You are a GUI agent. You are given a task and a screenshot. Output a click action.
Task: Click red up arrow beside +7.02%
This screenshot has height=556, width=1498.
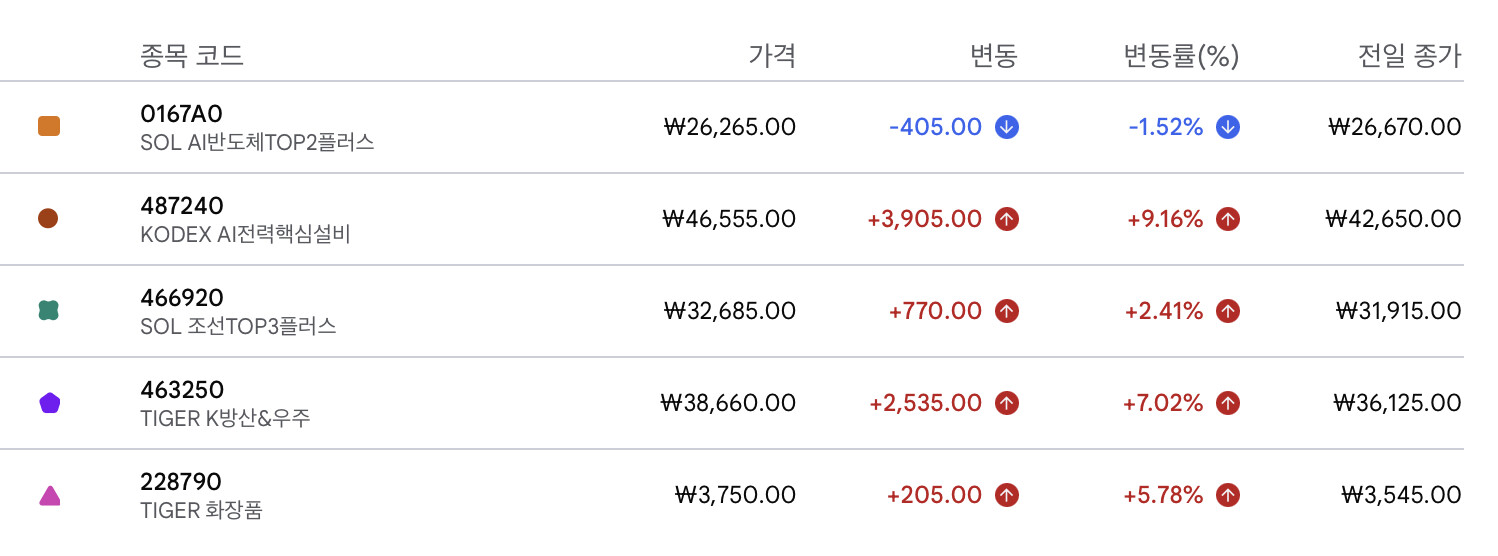point(1228,403)
